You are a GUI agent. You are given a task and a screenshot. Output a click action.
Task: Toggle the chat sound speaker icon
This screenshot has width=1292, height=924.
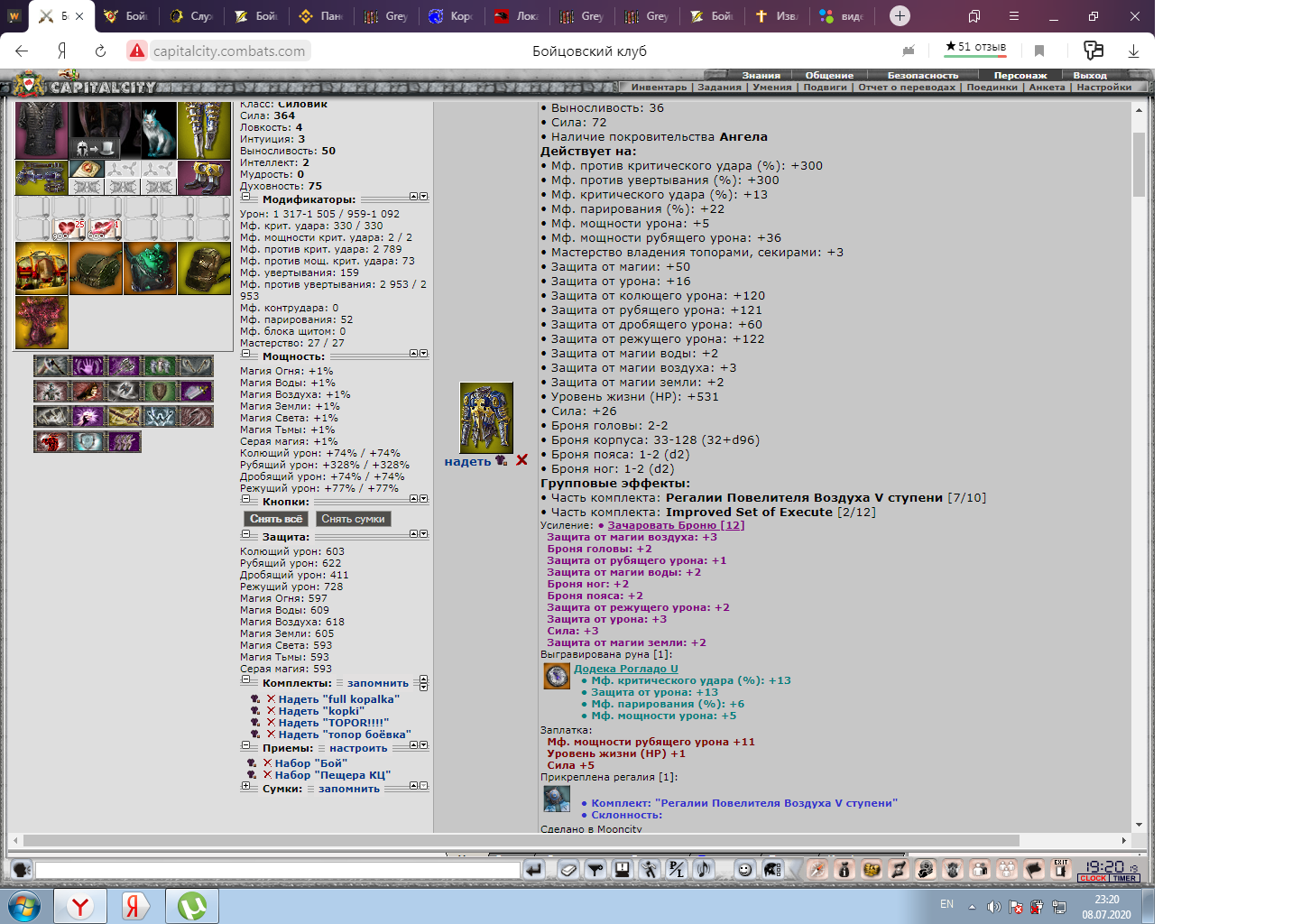703,869
